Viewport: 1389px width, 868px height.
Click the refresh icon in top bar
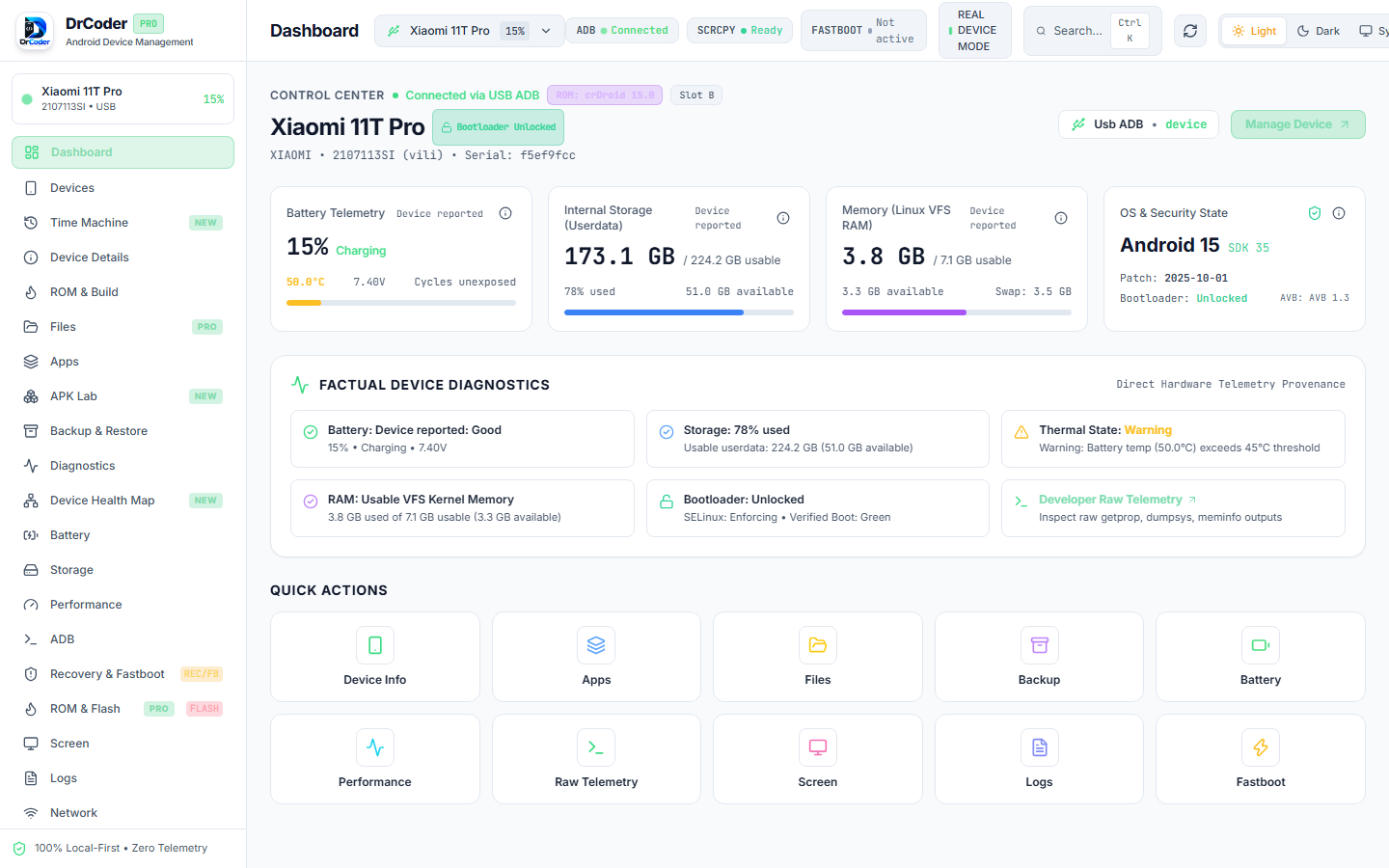(1190, 31)
